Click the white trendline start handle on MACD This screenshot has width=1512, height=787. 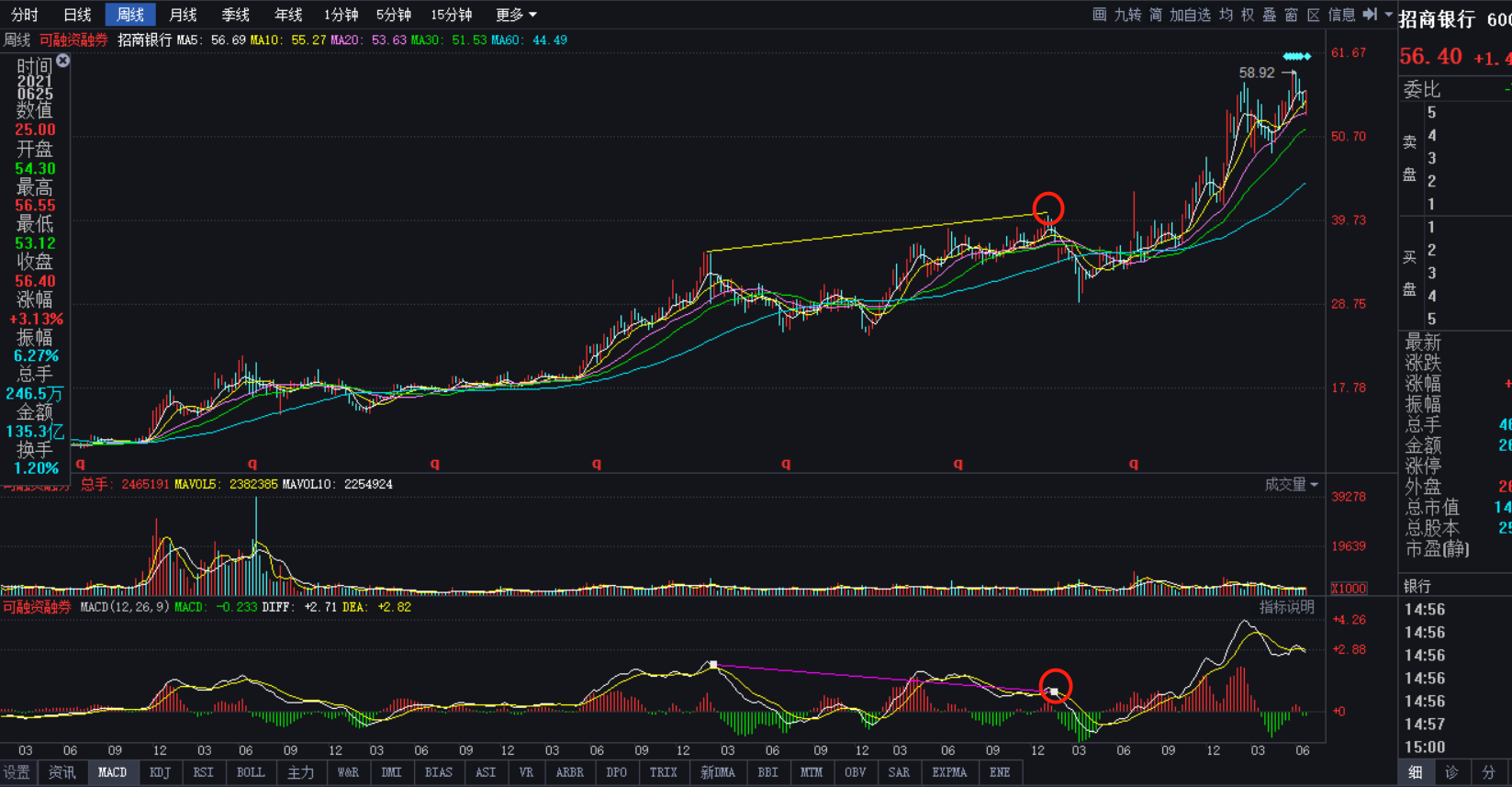713,665
